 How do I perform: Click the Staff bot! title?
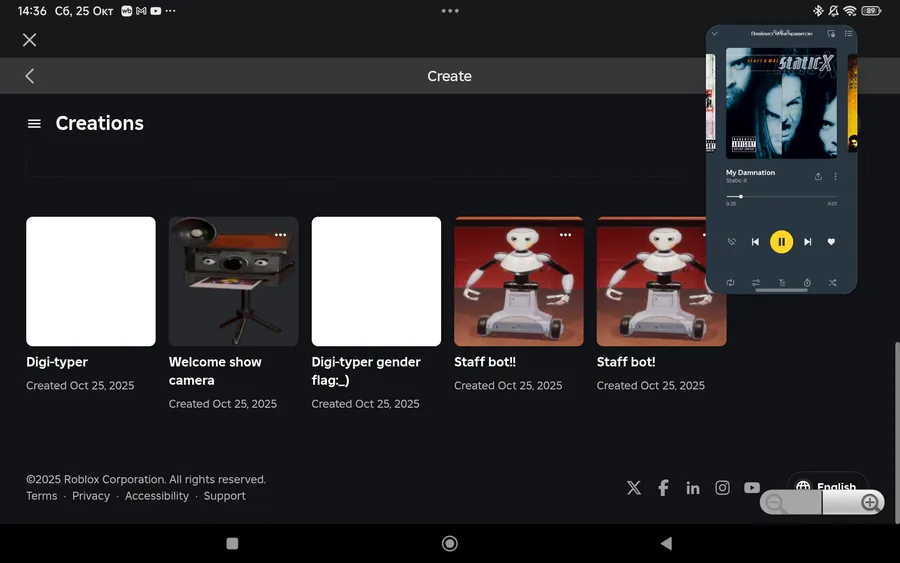pyautogui.click(x=626, y=362)
